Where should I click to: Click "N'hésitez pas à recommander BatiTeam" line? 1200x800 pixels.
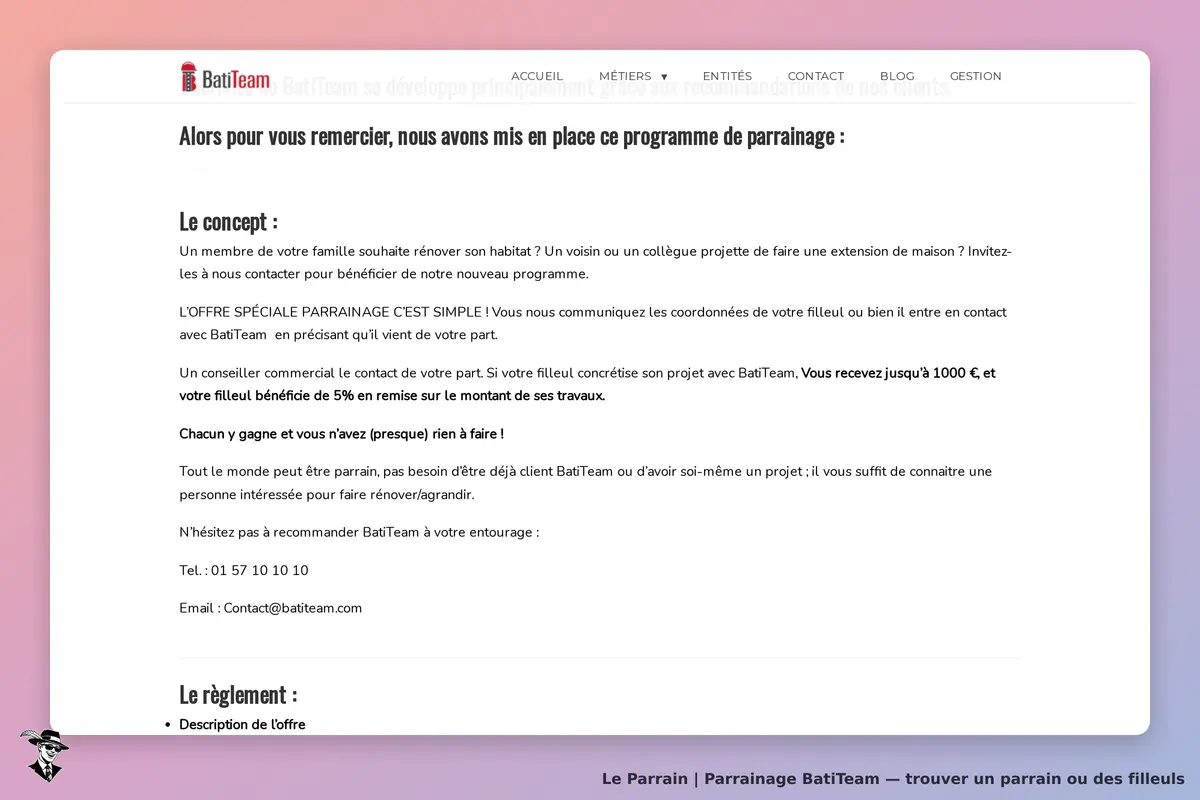tap(359, 532)
